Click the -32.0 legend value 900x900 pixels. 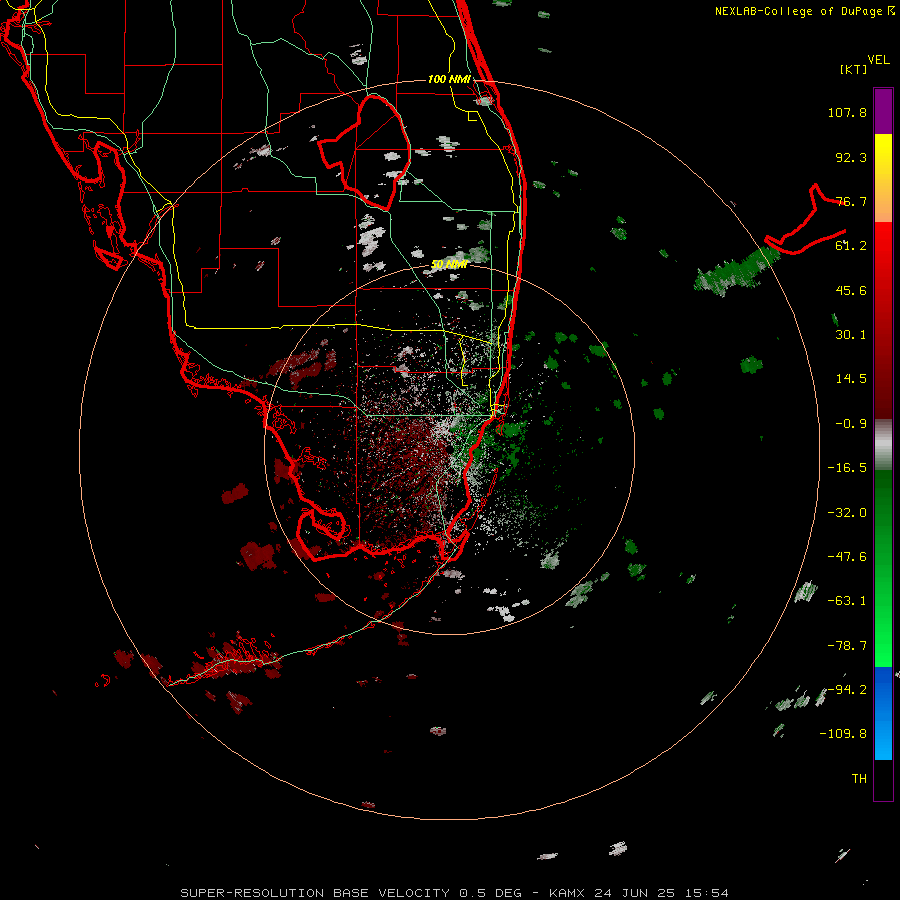(x=847, y=513)
